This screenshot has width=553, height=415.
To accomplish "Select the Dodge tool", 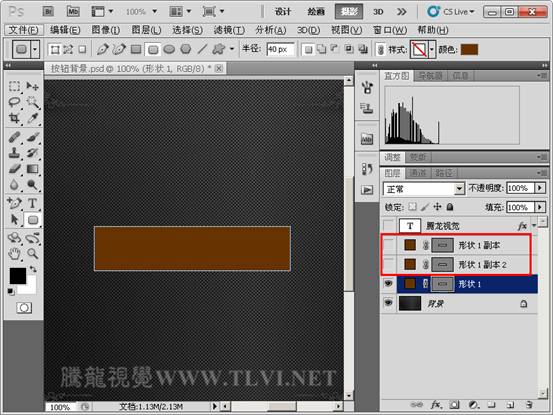I will 32,184.
